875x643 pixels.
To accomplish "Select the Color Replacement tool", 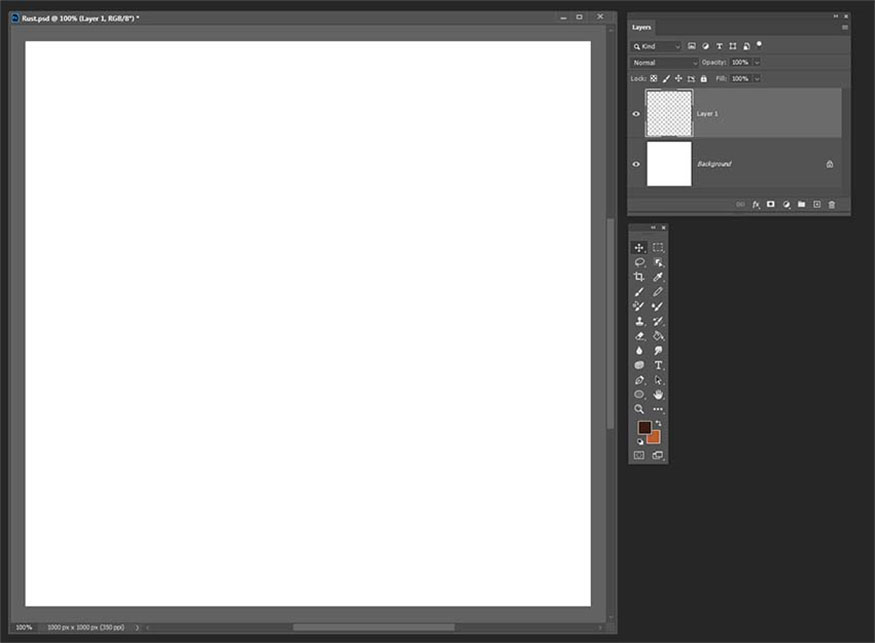I will (639, 306).
